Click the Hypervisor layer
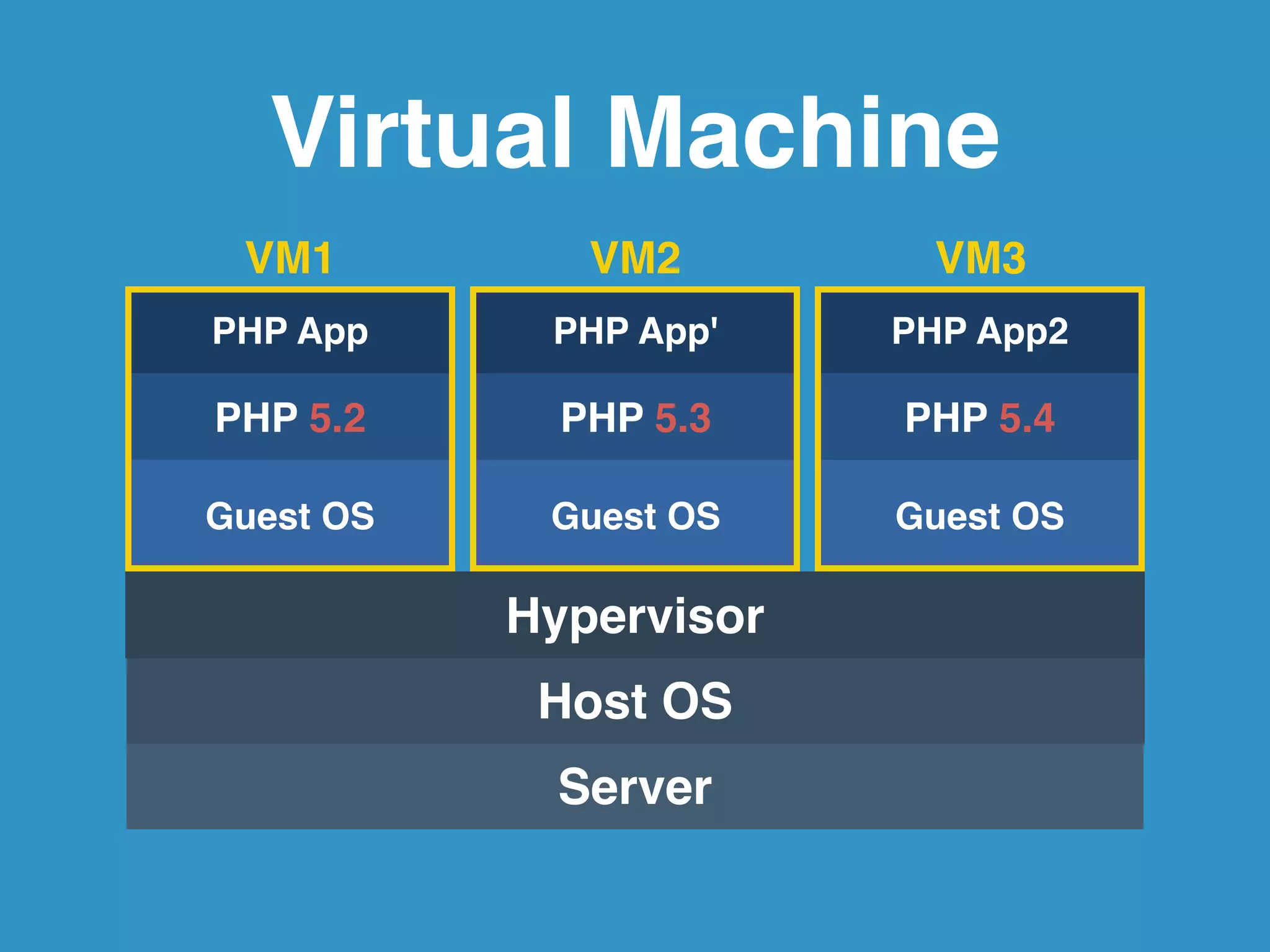Viewport: 1270px width, 952px height. 635,615
